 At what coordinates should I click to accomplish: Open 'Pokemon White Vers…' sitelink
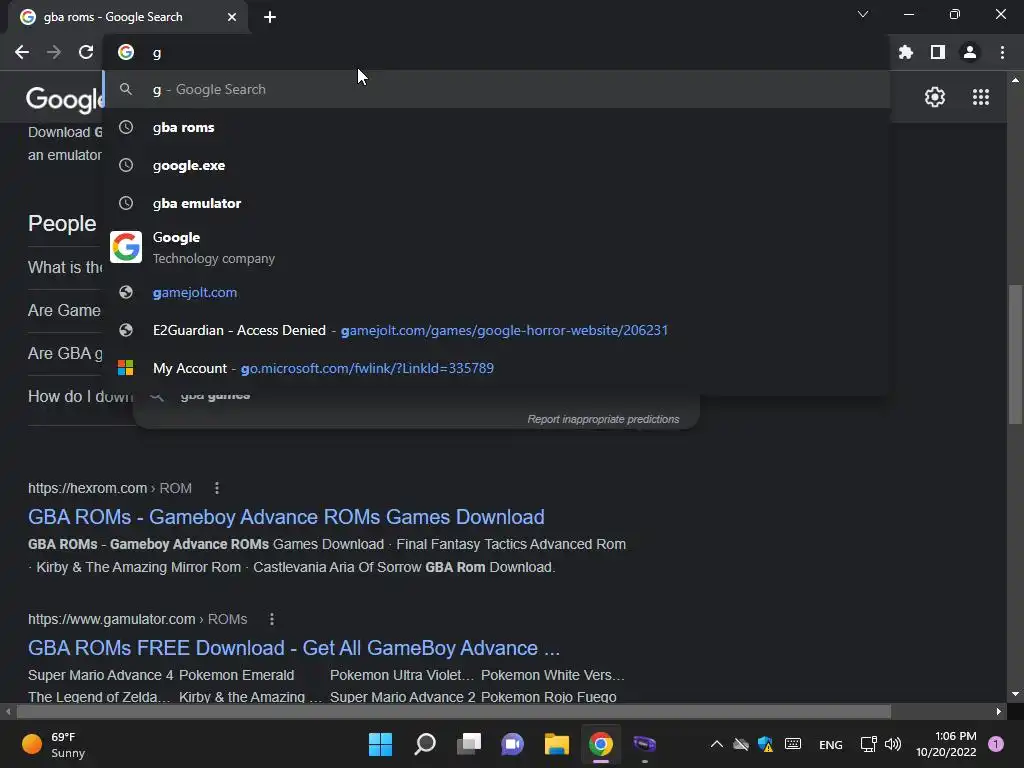pyautogui.click(x=552, y=675)
